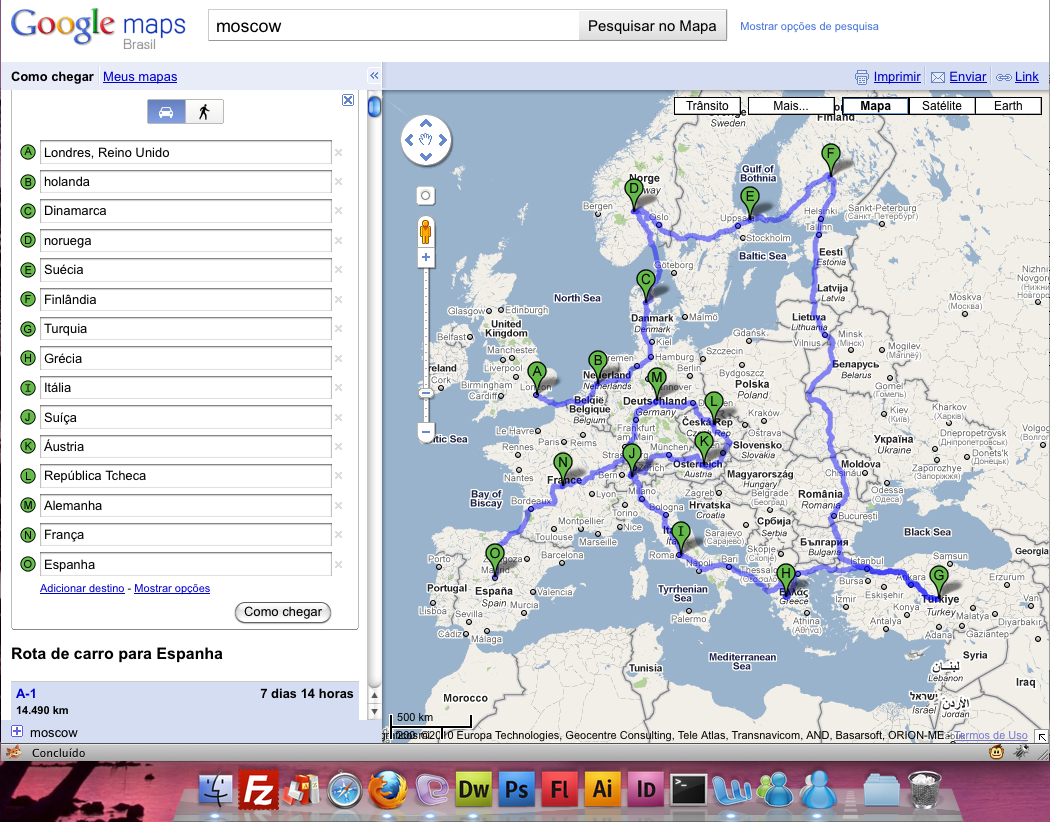Select the car driving mode icon
The image size is (1050, 822).
(x=166, y=112)
